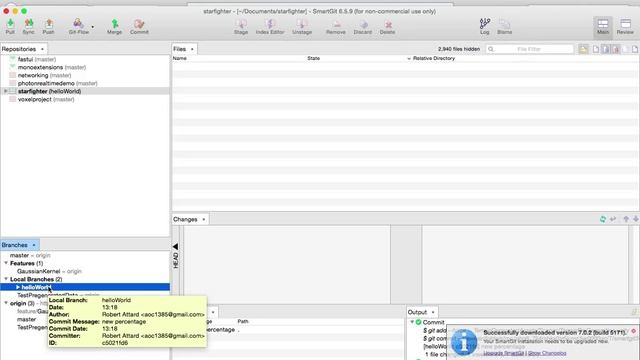
Task: Open the Repositories panel dropdown menu
Action: coord(42,49)
